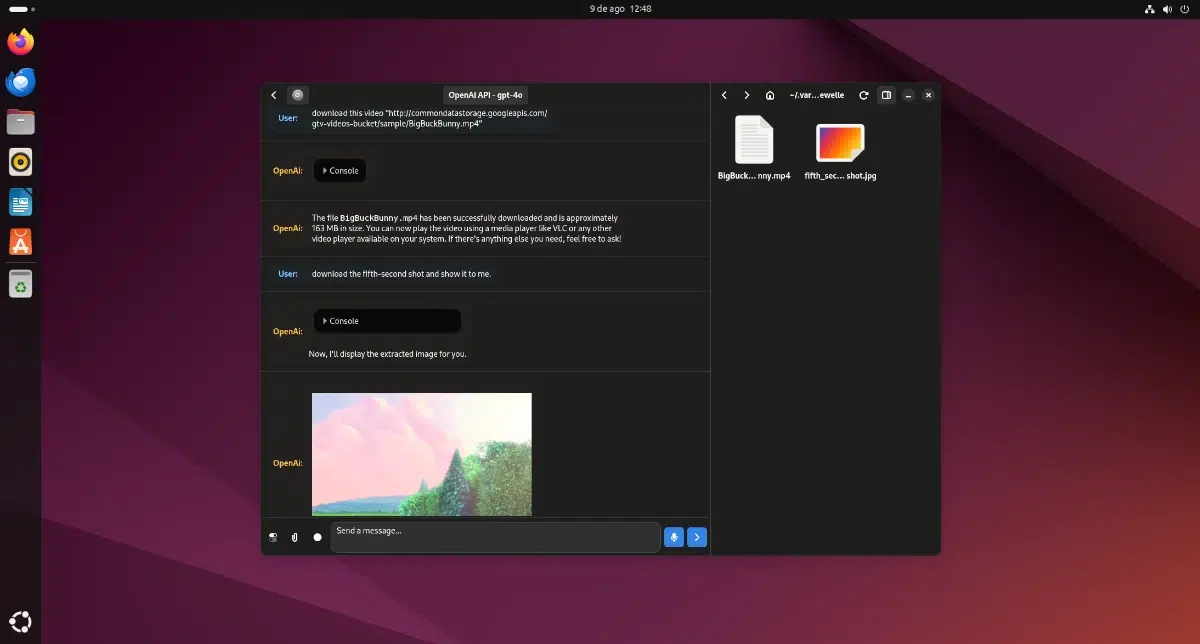The image size is (1200, 644).
Task: Open Rhythmbox from the dock
Action: (21, 162)
